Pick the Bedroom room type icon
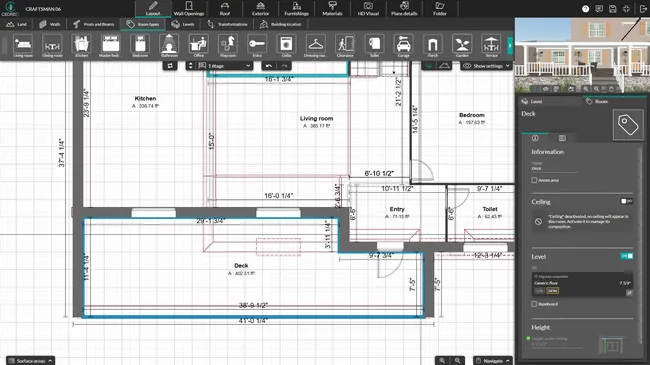 coord(140,45)
